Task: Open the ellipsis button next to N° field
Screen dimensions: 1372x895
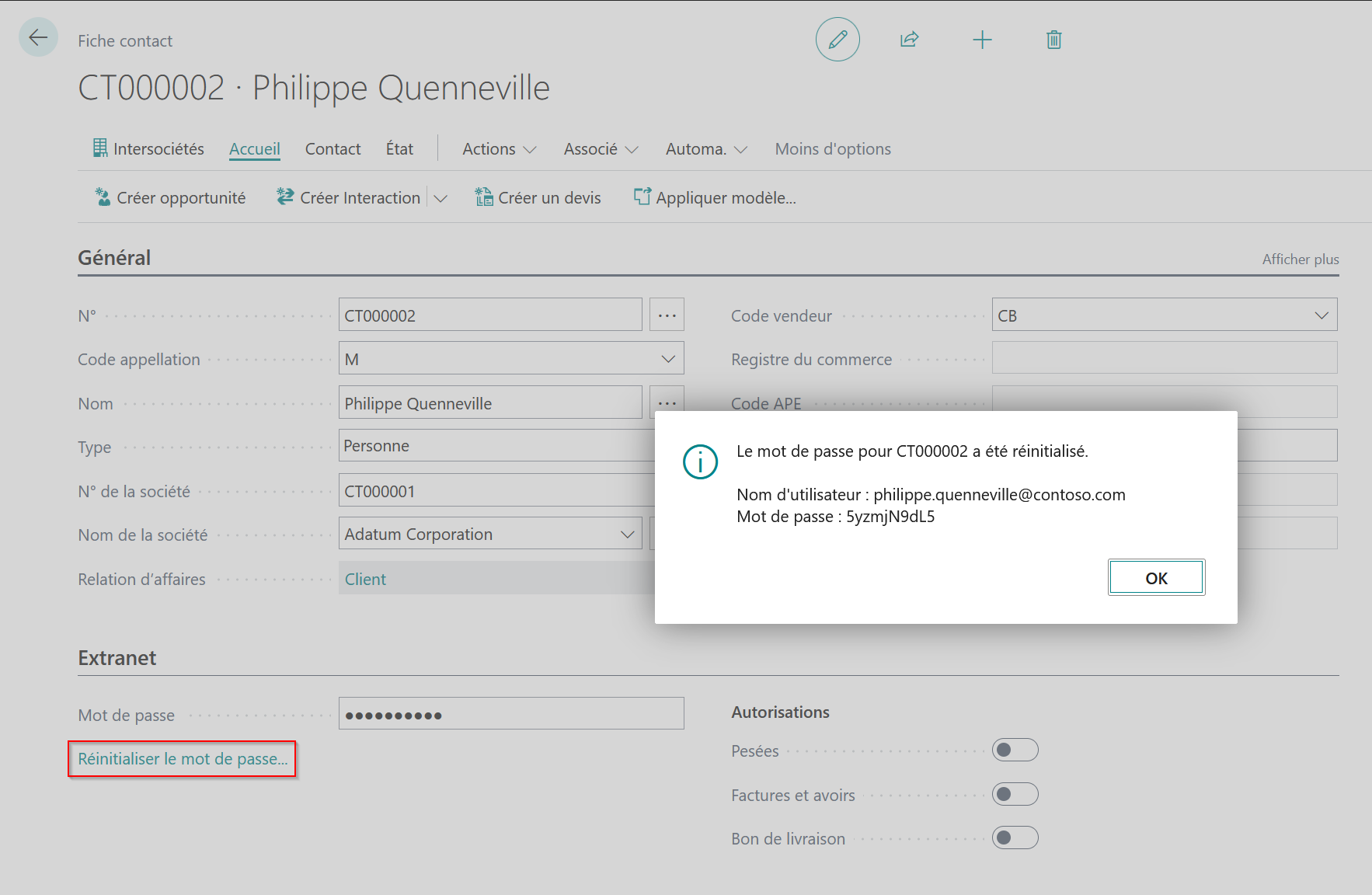Action: 667,315
